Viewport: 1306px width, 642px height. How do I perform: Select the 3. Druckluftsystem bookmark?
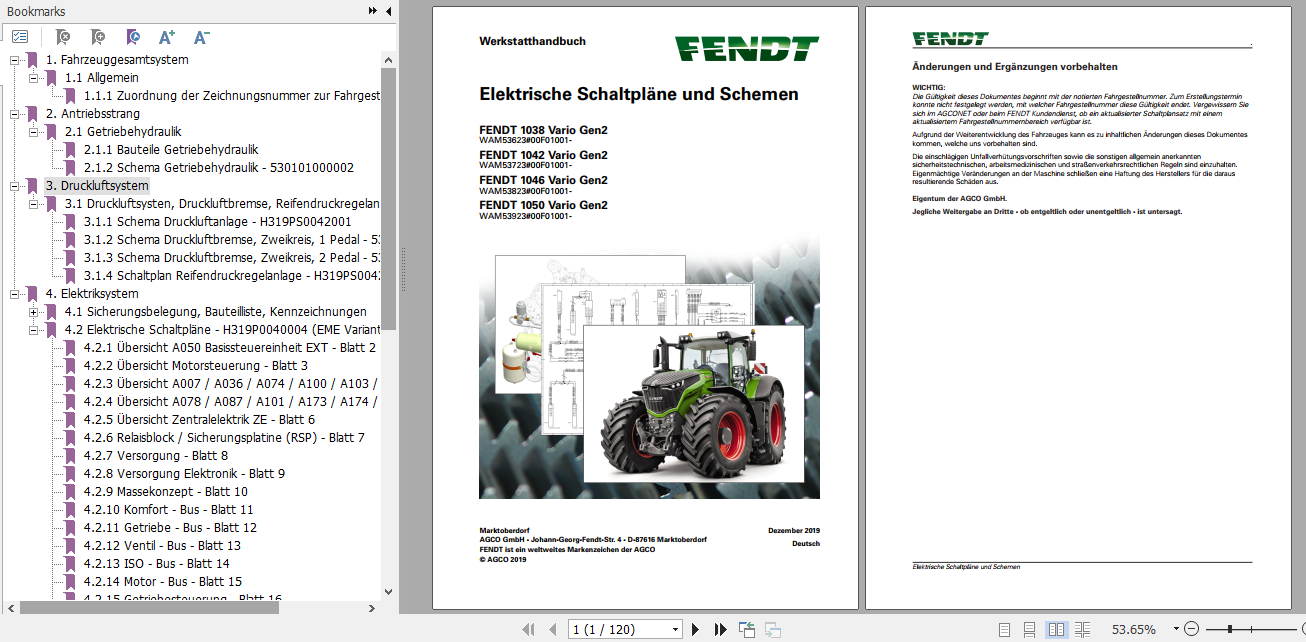pos(97,186)
